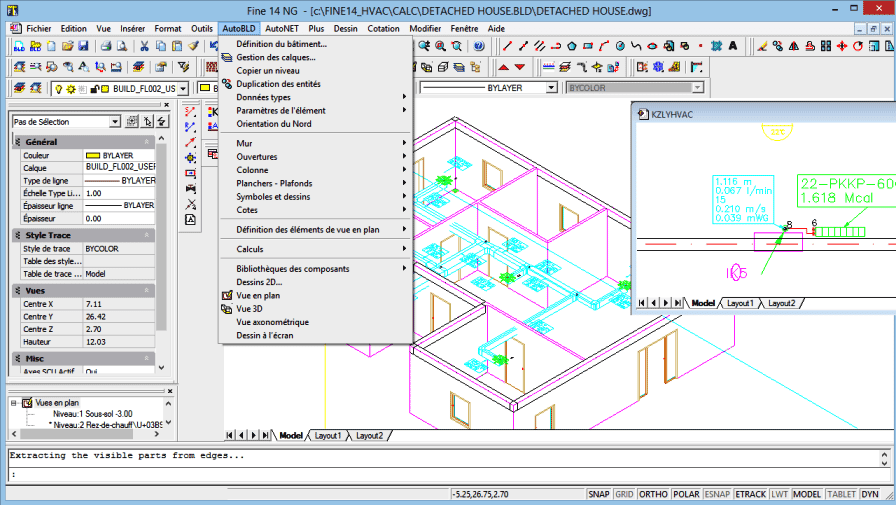The width and height of the screenshot is (896, 505).
Task: Open the BYLAYER linetype dropdown
Action: (551, 88)
